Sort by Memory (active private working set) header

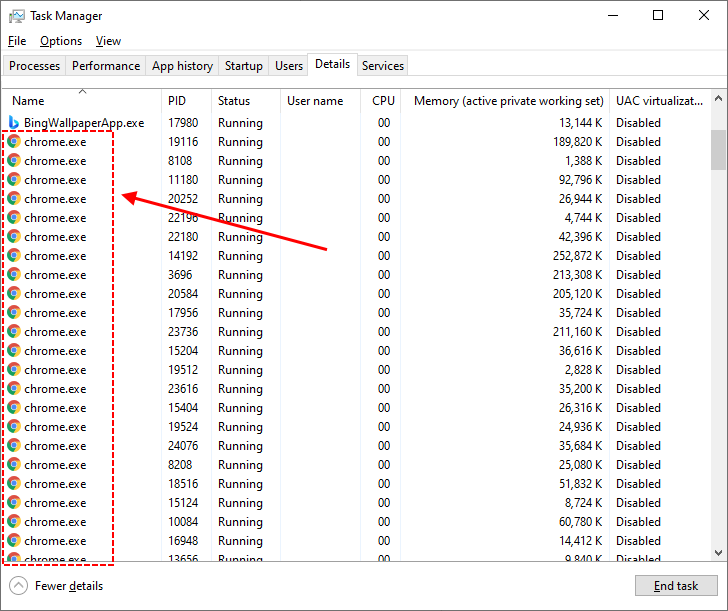(505, 101)
